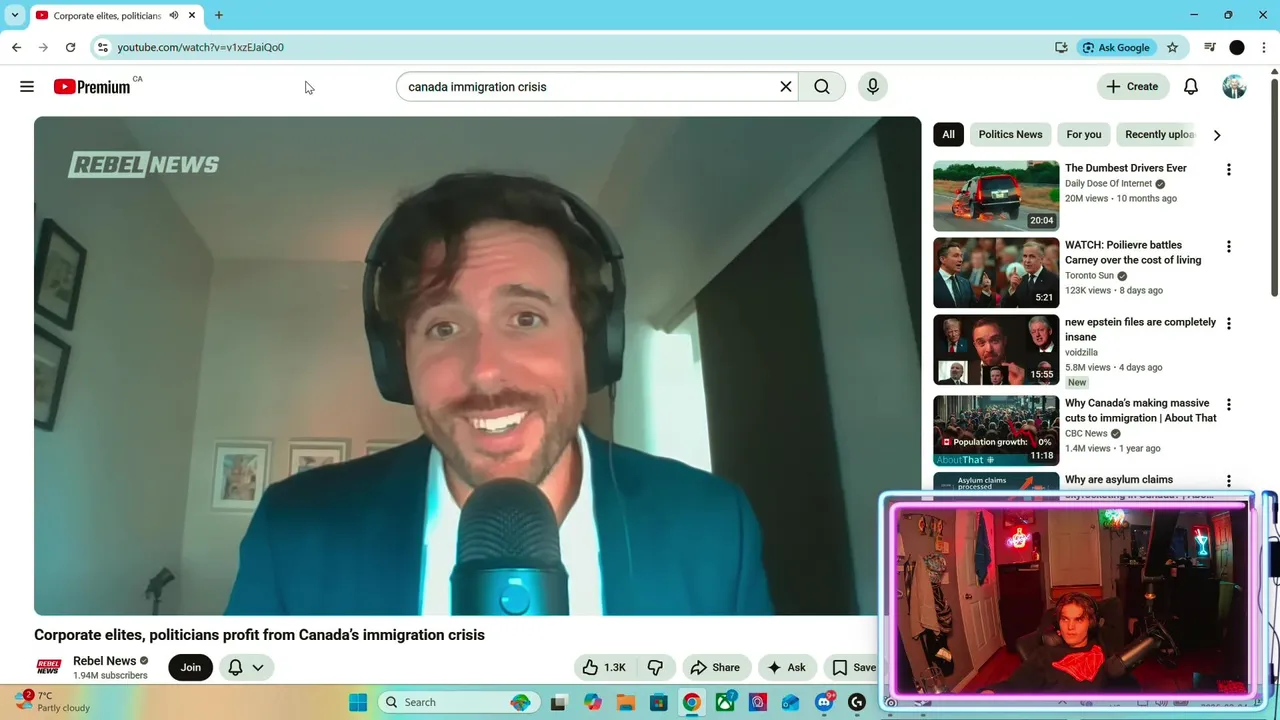The width and height of the screenshot is (1280, 720).
Task: Click the browser address bar URL
Action: pos(200,47)
